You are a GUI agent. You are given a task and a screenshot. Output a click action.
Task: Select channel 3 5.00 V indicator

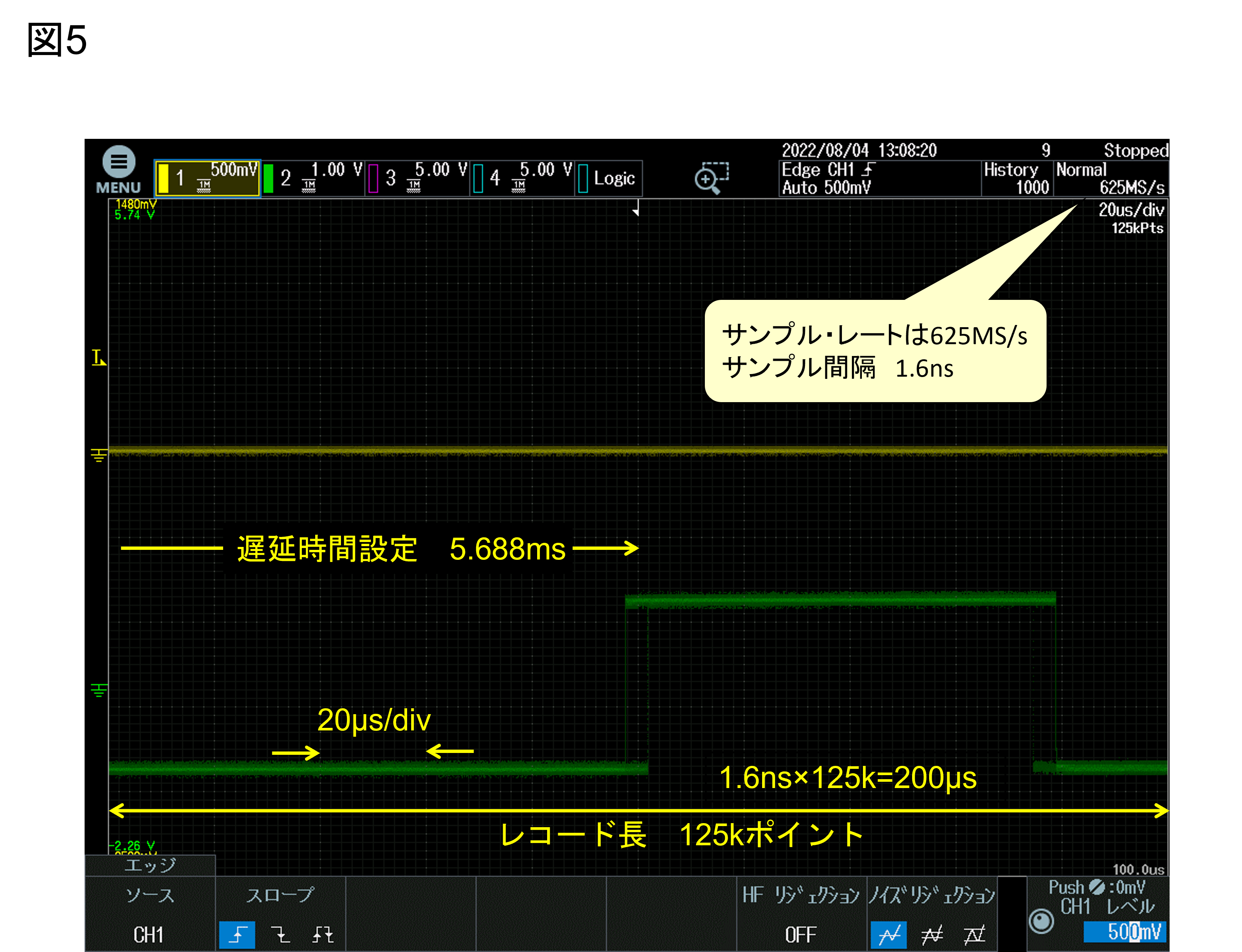point(418,178)
